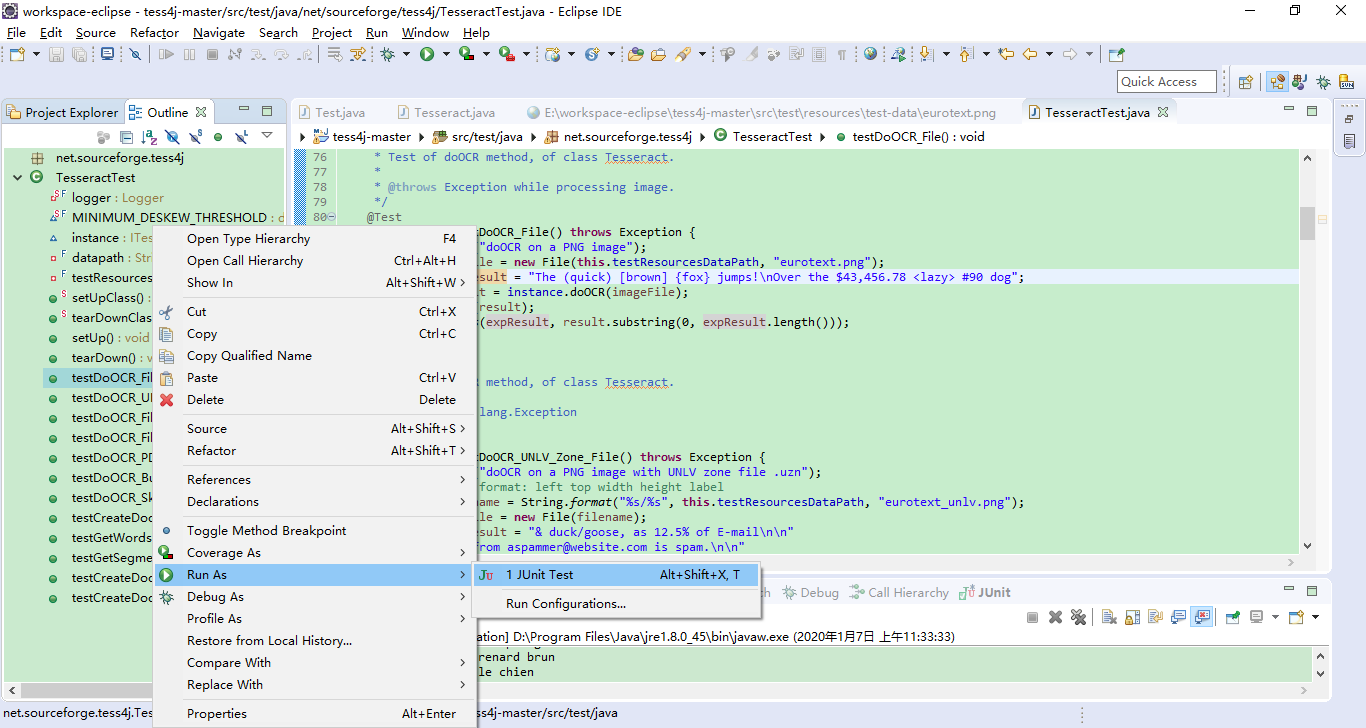Viewport: 1366px width, 728px height.
Task: Click Collapse All in Outline toolbar
Action: [x=126, y=136]
